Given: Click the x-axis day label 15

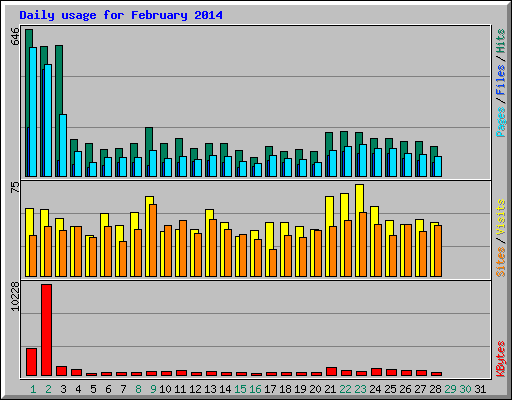Looking at the screenshot, I should (x=240, y=389).
